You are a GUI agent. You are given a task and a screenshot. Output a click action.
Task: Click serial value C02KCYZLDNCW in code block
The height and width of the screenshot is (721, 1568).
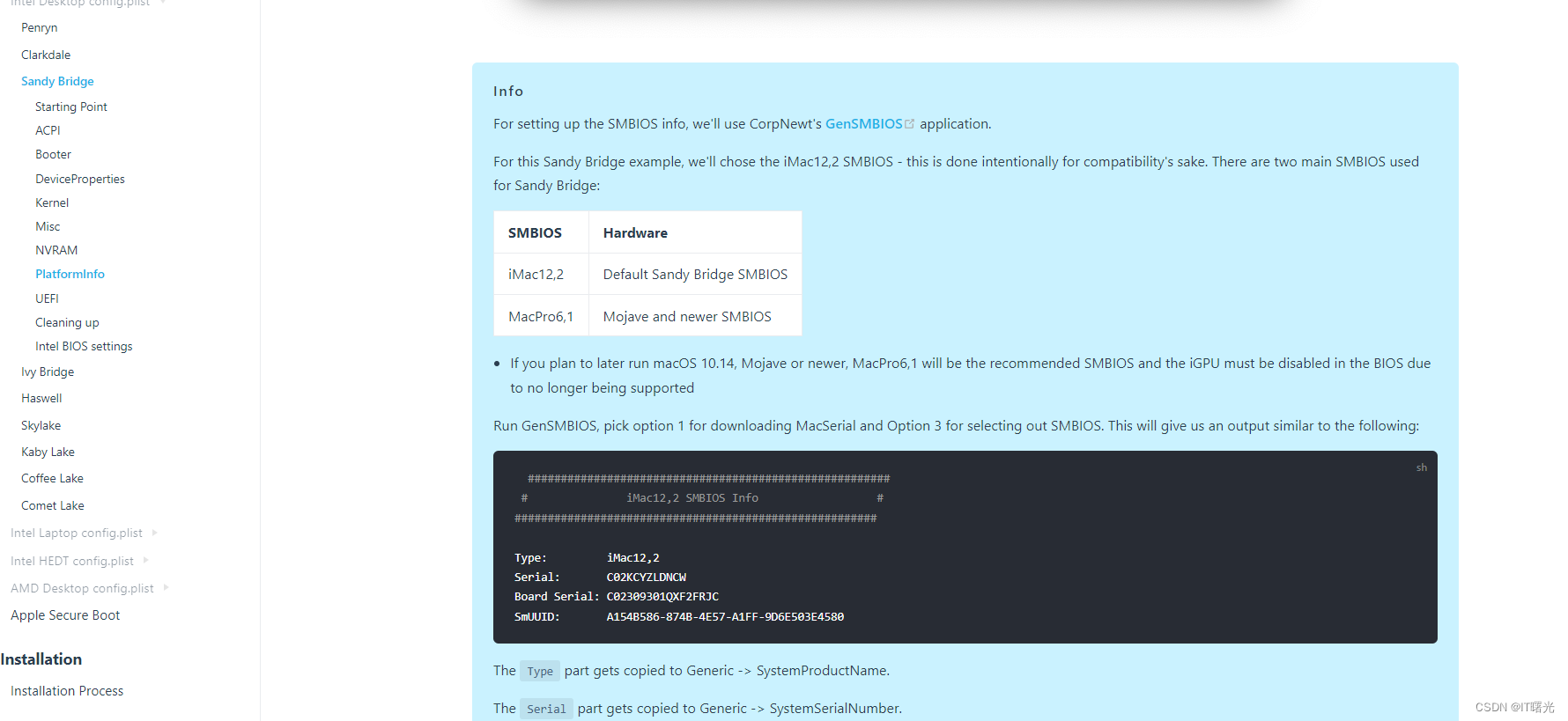(647, 578)
